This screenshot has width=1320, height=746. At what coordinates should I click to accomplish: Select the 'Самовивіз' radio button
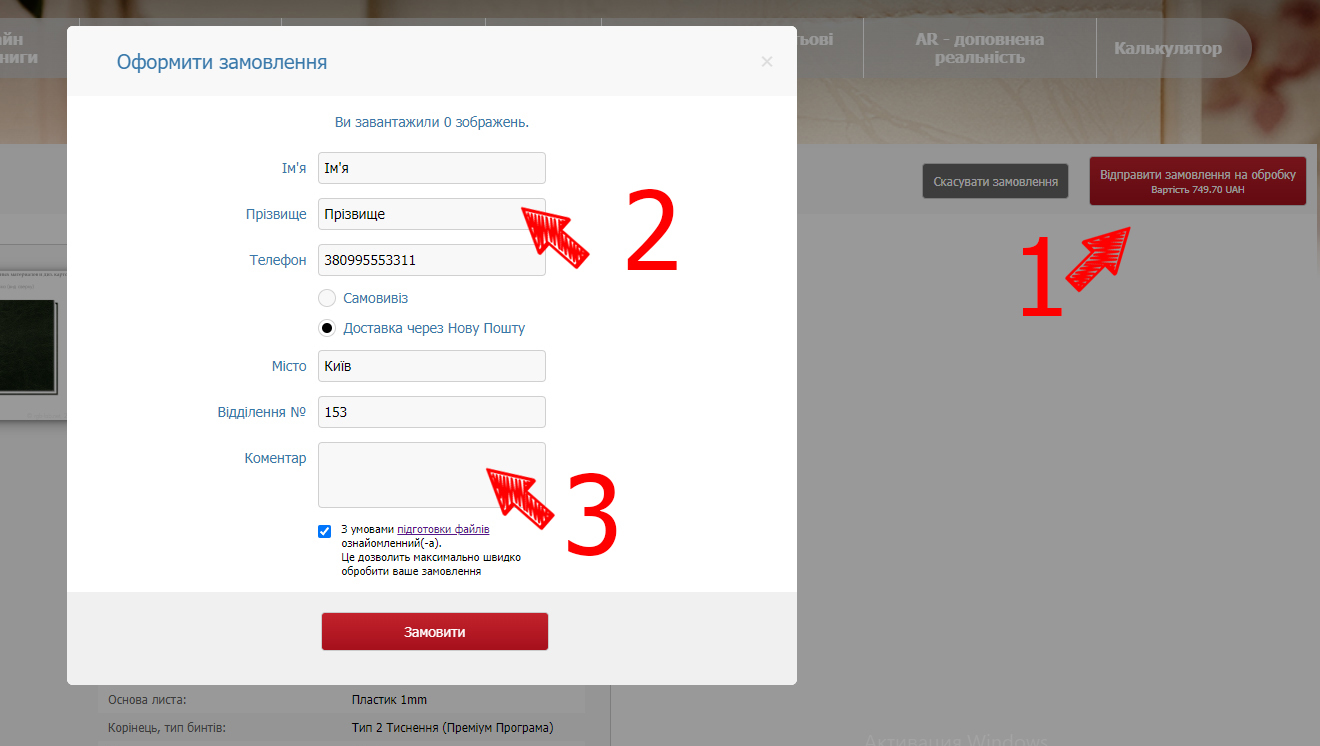[327, 298]
